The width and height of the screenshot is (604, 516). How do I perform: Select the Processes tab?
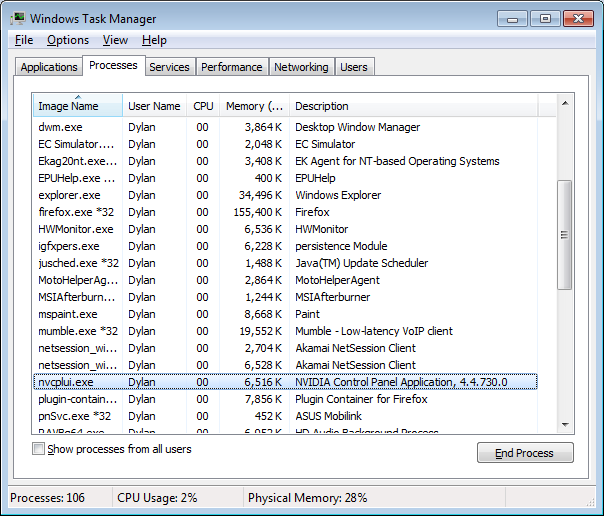coord(113,65)
